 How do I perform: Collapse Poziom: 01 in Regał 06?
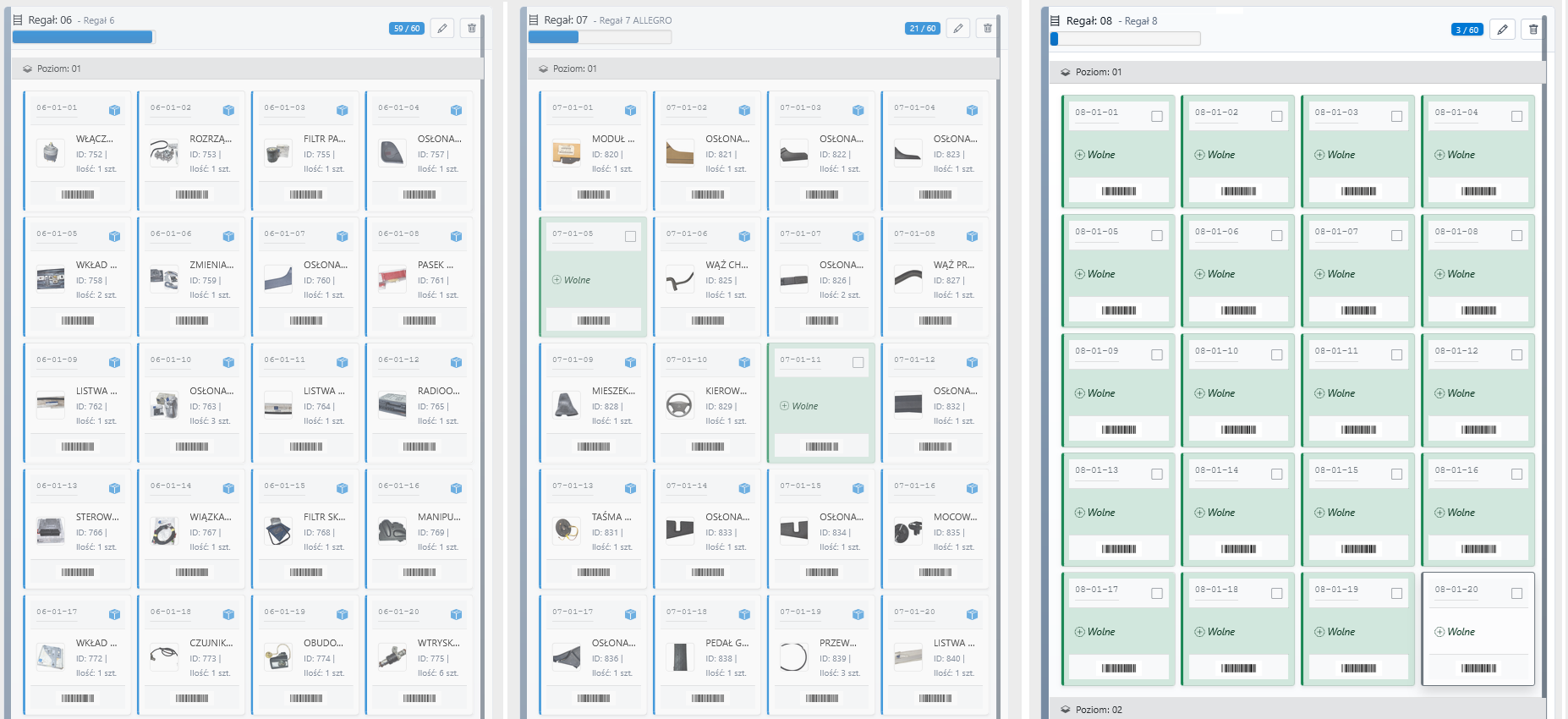coord(246,69)
